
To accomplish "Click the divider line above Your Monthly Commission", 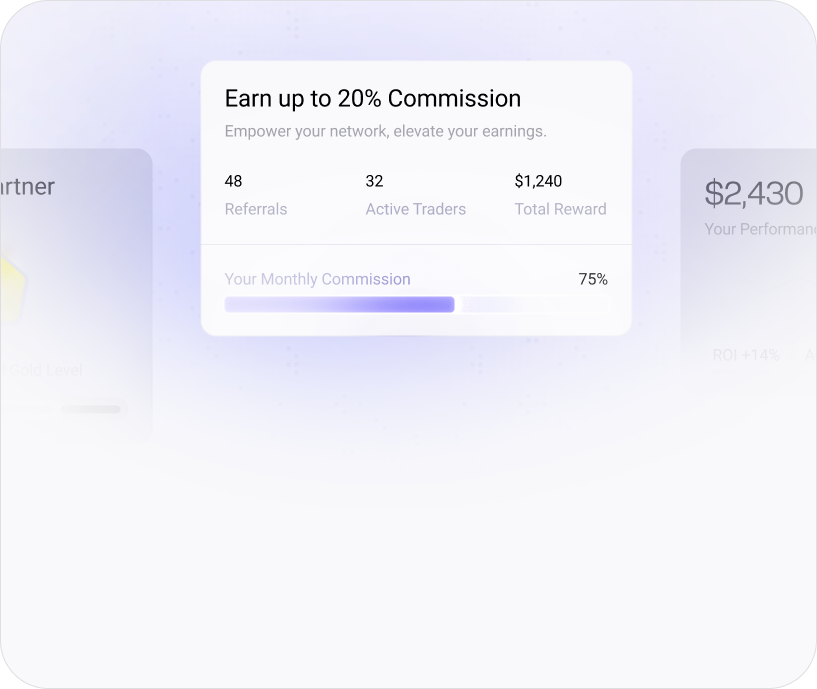I will click(416, 244).
